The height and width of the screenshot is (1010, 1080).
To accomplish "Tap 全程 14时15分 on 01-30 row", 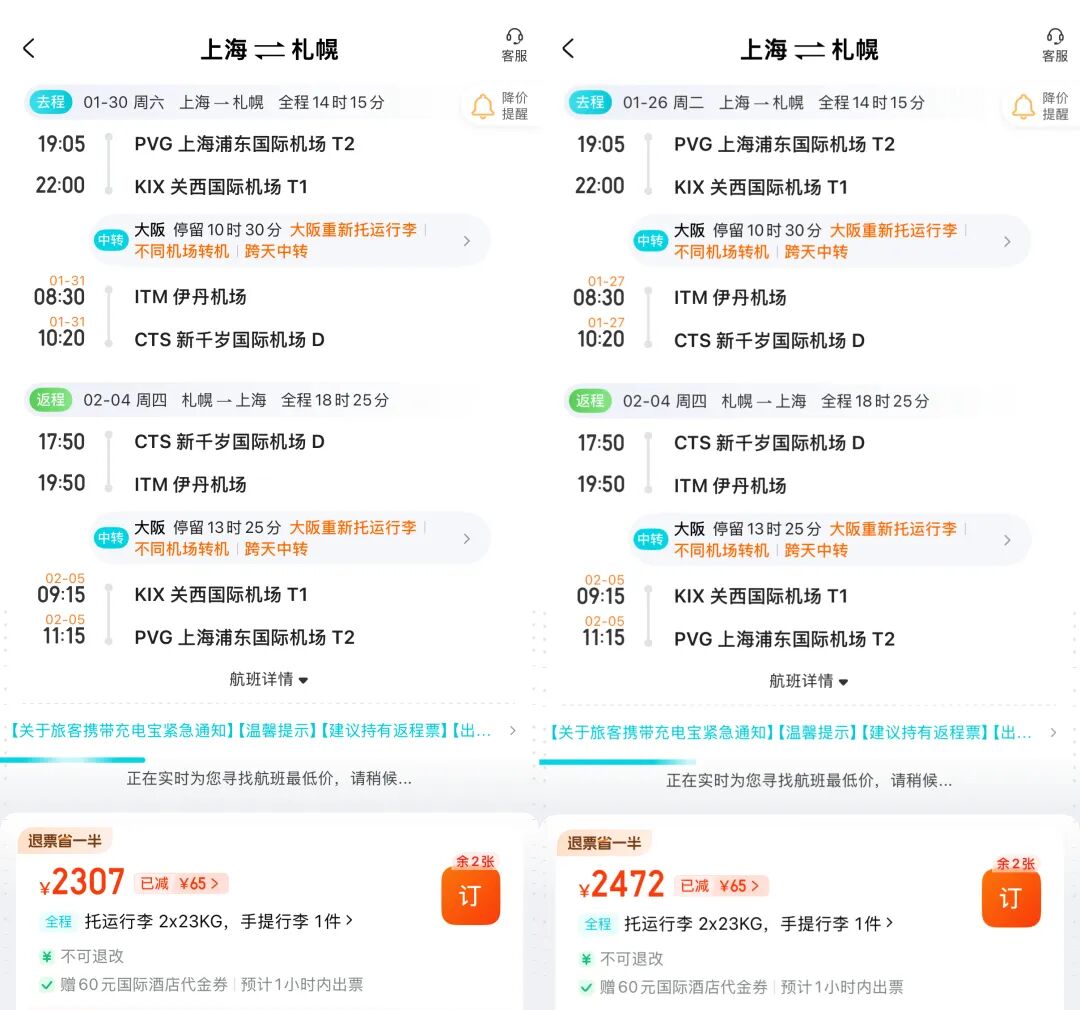I will tap(331, 102).
